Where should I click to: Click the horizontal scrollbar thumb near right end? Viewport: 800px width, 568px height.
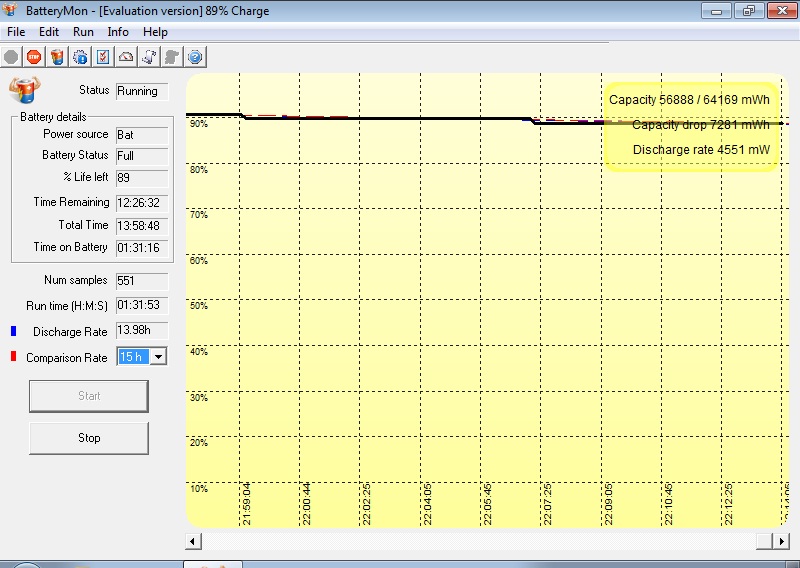point(764,541)
